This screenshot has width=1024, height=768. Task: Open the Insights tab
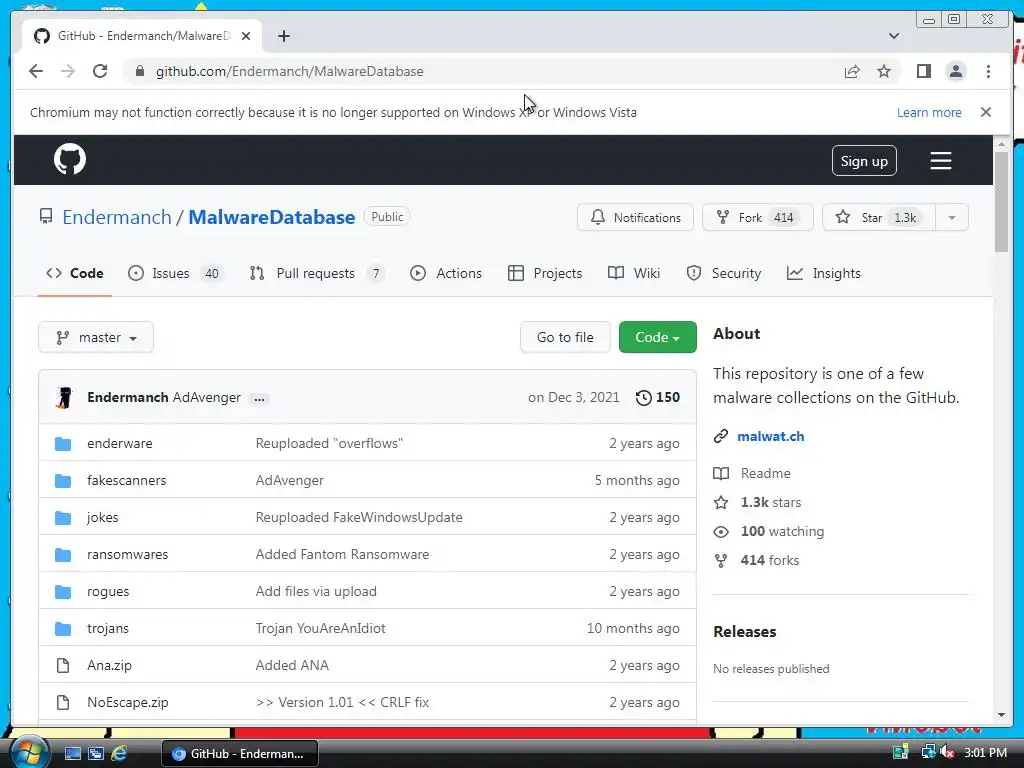[x=824, y=274]
